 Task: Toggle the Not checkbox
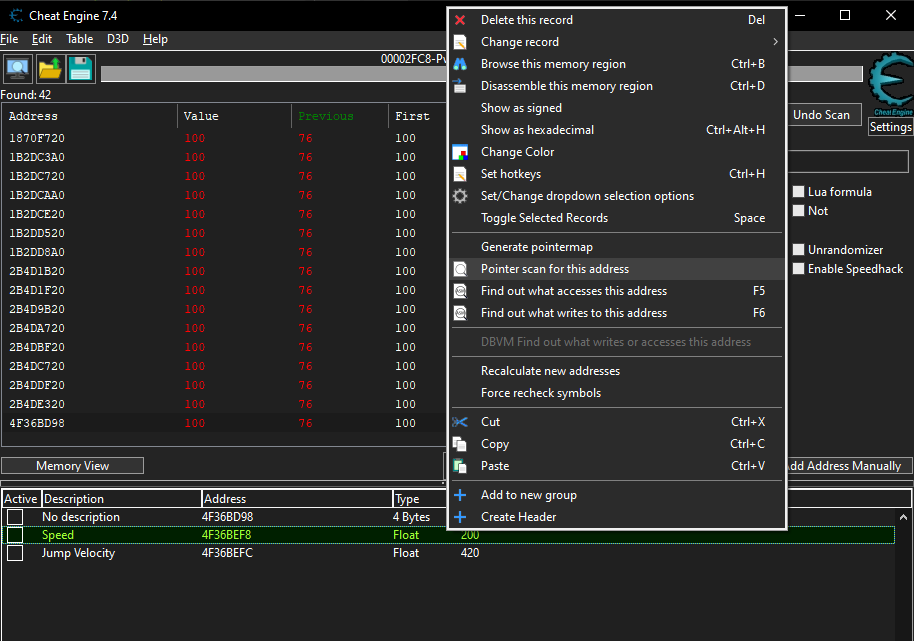click(799, 211)
